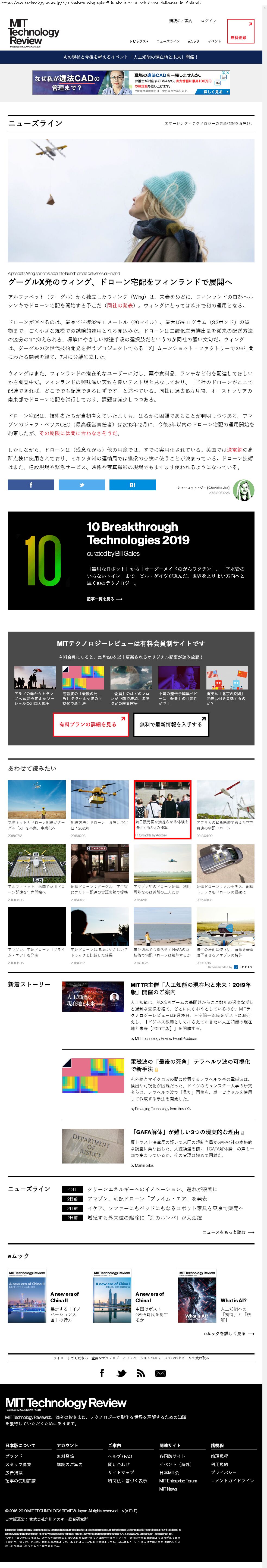Follow the その期限には間に合わなそうだ link
The height and width of the screenshot is (1568, 267).
tap(79, 433)
